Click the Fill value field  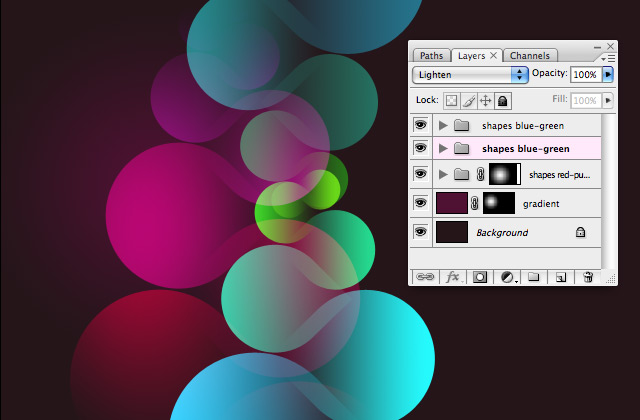click(585, 100)
